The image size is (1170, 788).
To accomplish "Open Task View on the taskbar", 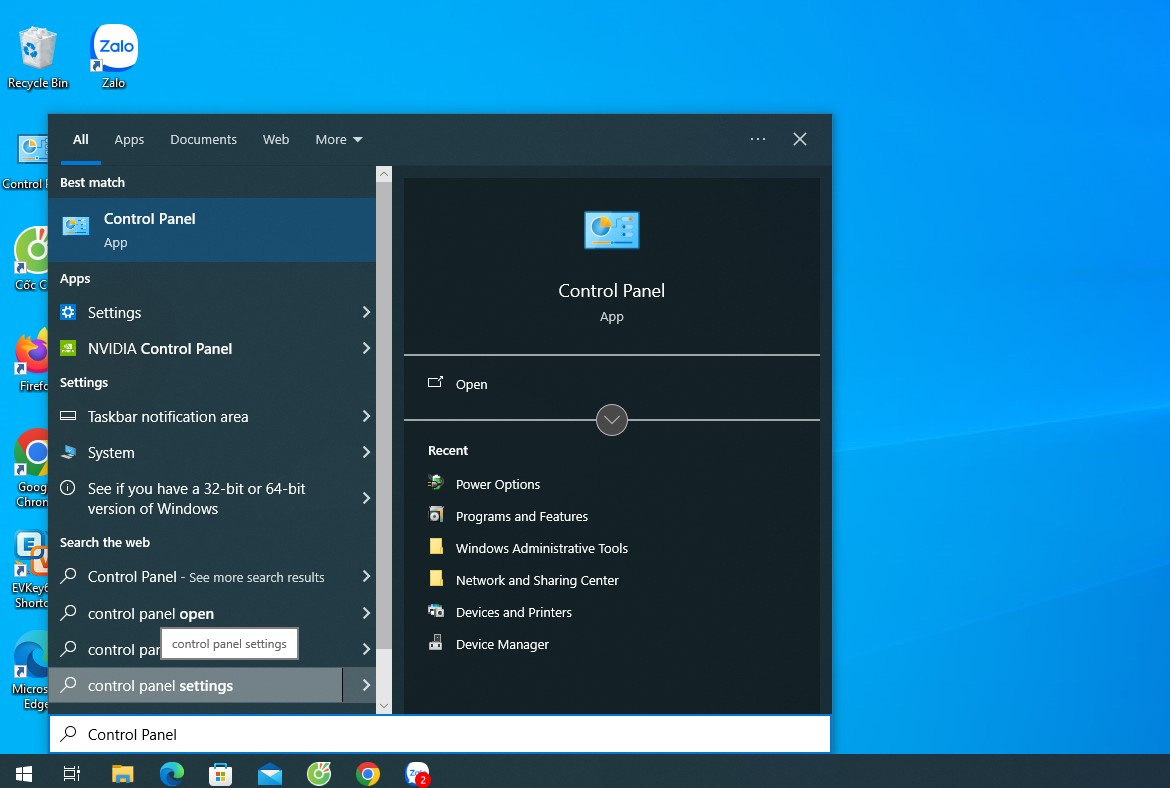I will [72, 774].
